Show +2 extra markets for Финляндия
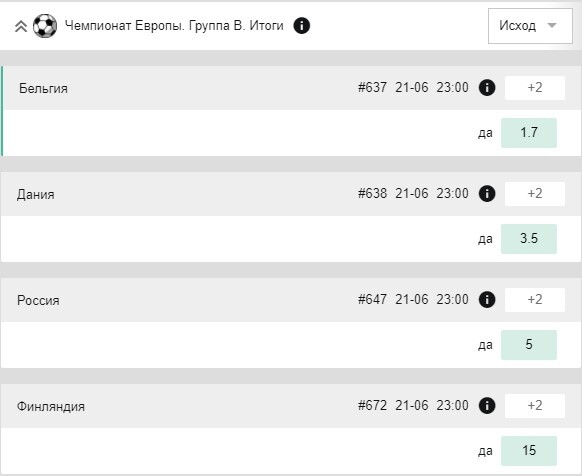The image size is (582, 476). tap(535, 405)
